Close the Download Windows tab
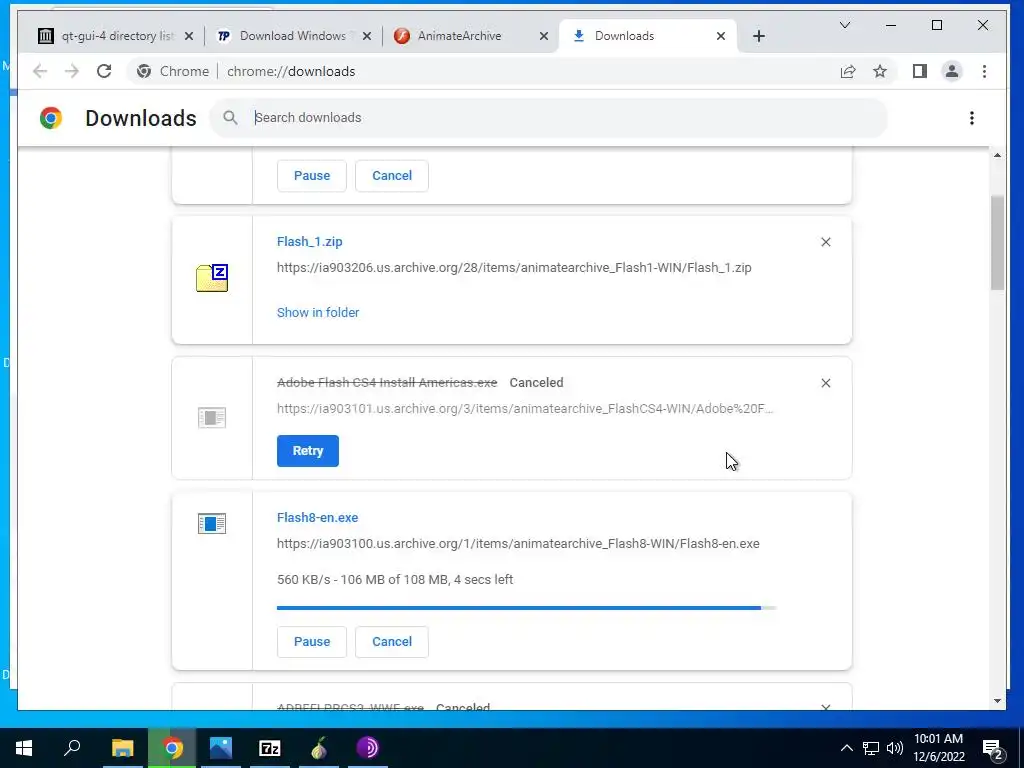This screenshot has height=768, width=1024. (367, 36)
